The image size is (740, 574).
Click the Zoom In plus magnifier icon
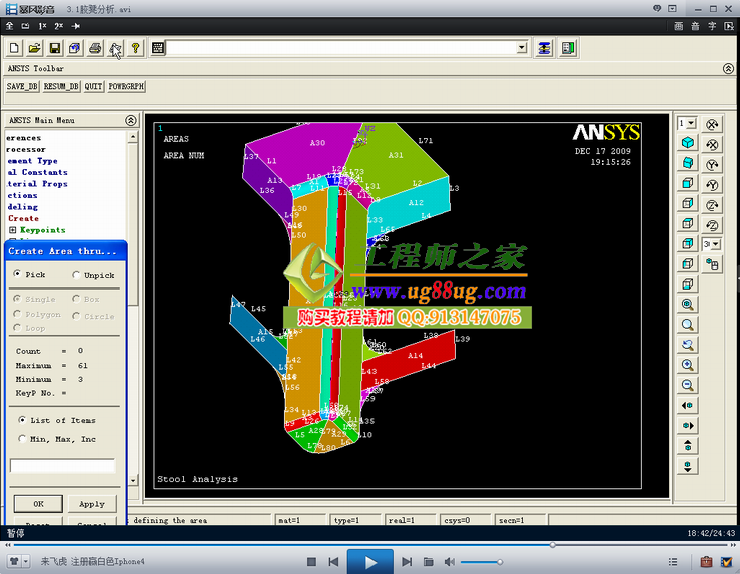(688, 365)
